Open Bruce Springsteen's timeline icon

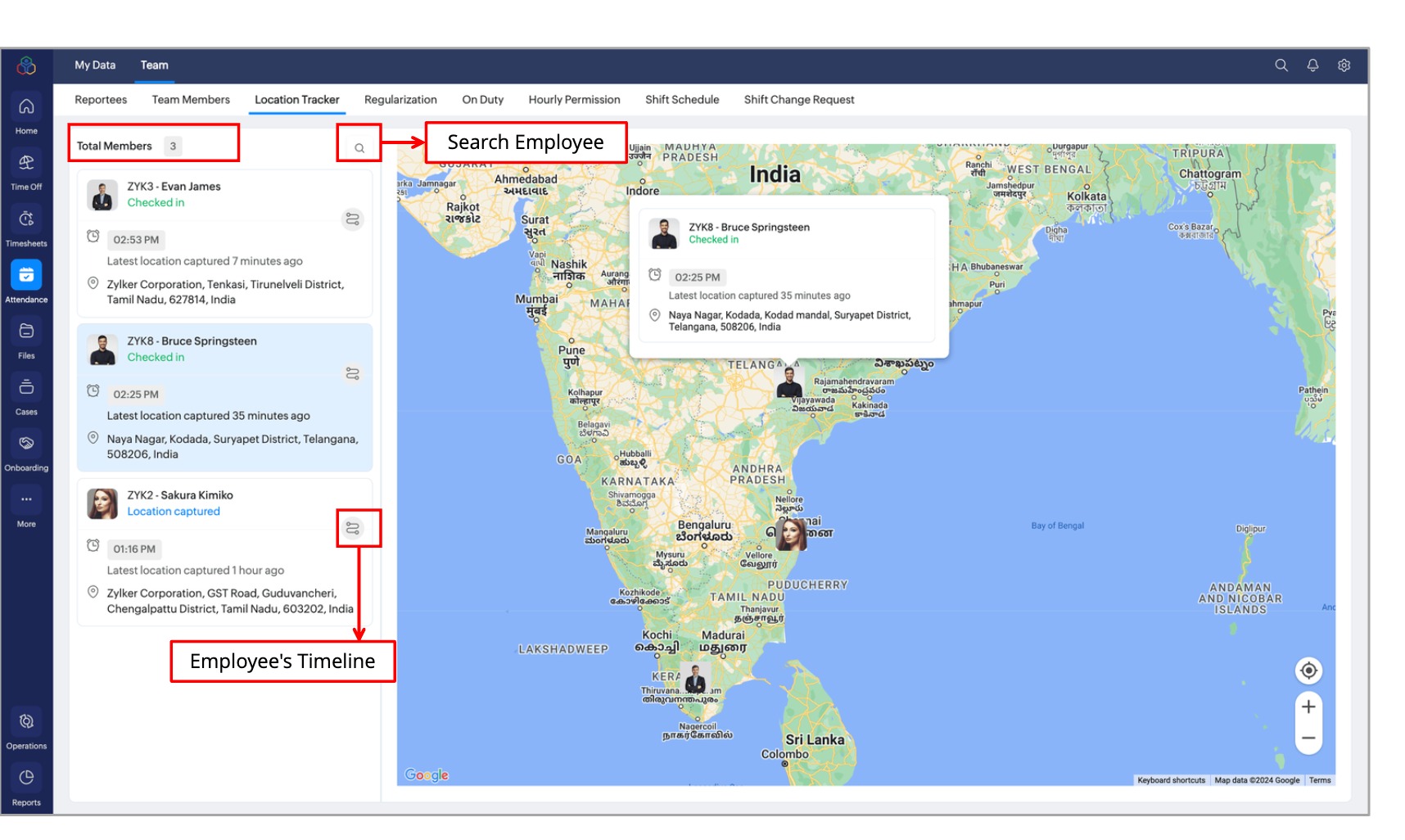pyautogui.click(x=353, y=373)
